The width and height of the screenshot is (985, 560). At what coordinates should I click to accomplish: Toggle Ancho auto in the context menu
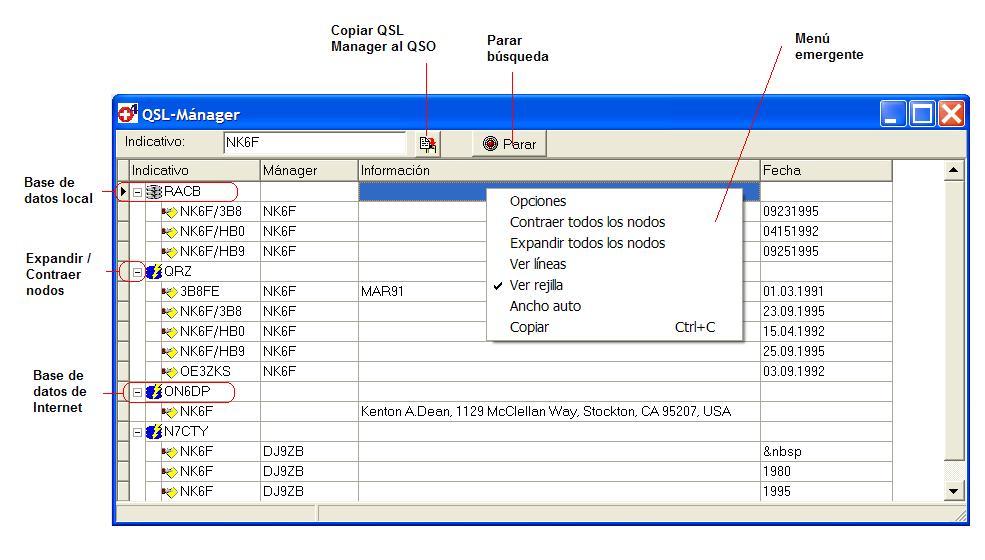tap(545, 306)
